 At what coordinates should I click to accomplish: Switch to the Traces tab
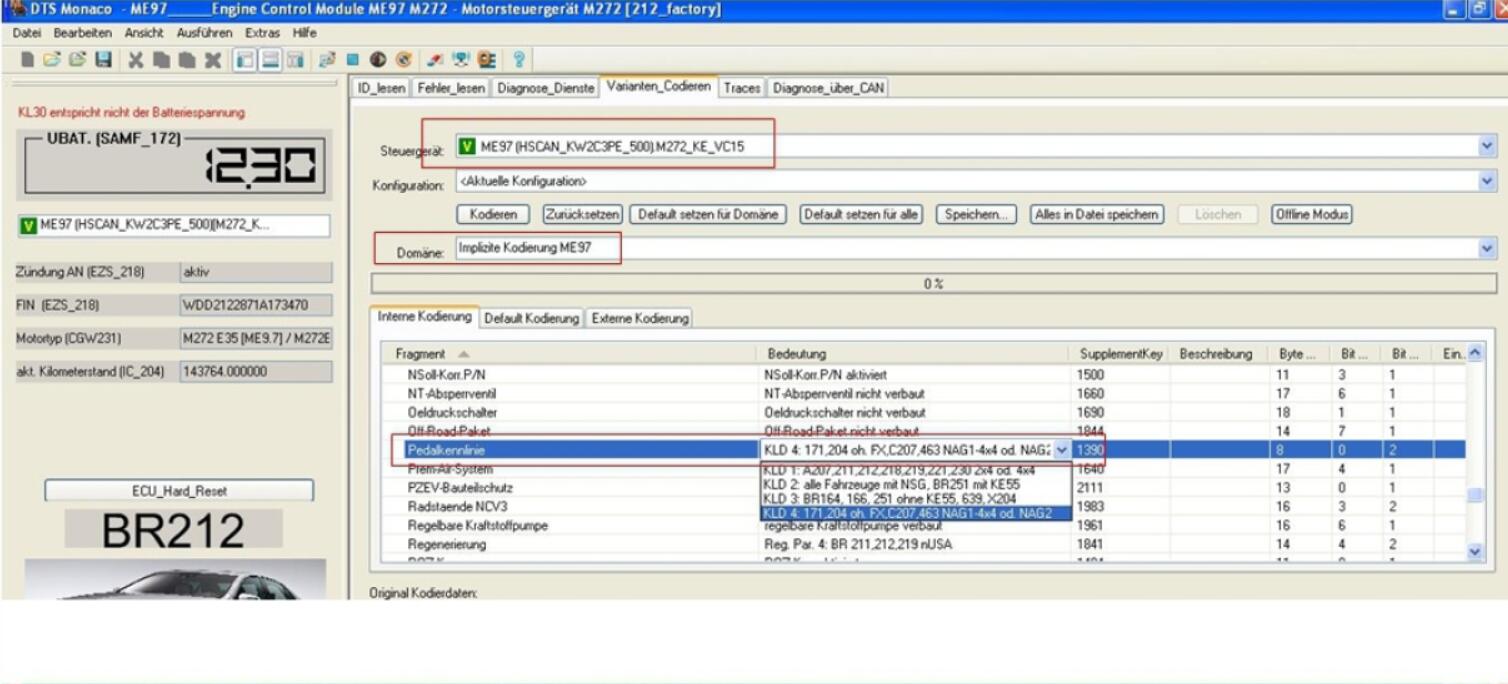click(742, 88)
